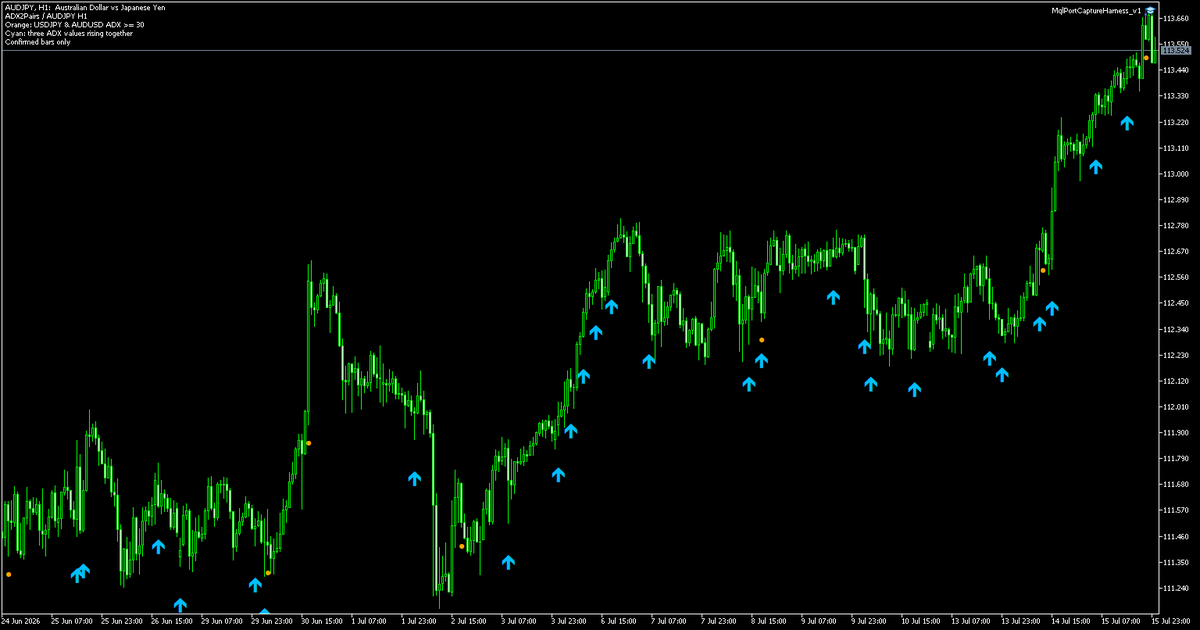Click the cyan arrow above the 10 Jul 15:00 label
Viewport: 1200px width, 630px height.
coord(914,389)
